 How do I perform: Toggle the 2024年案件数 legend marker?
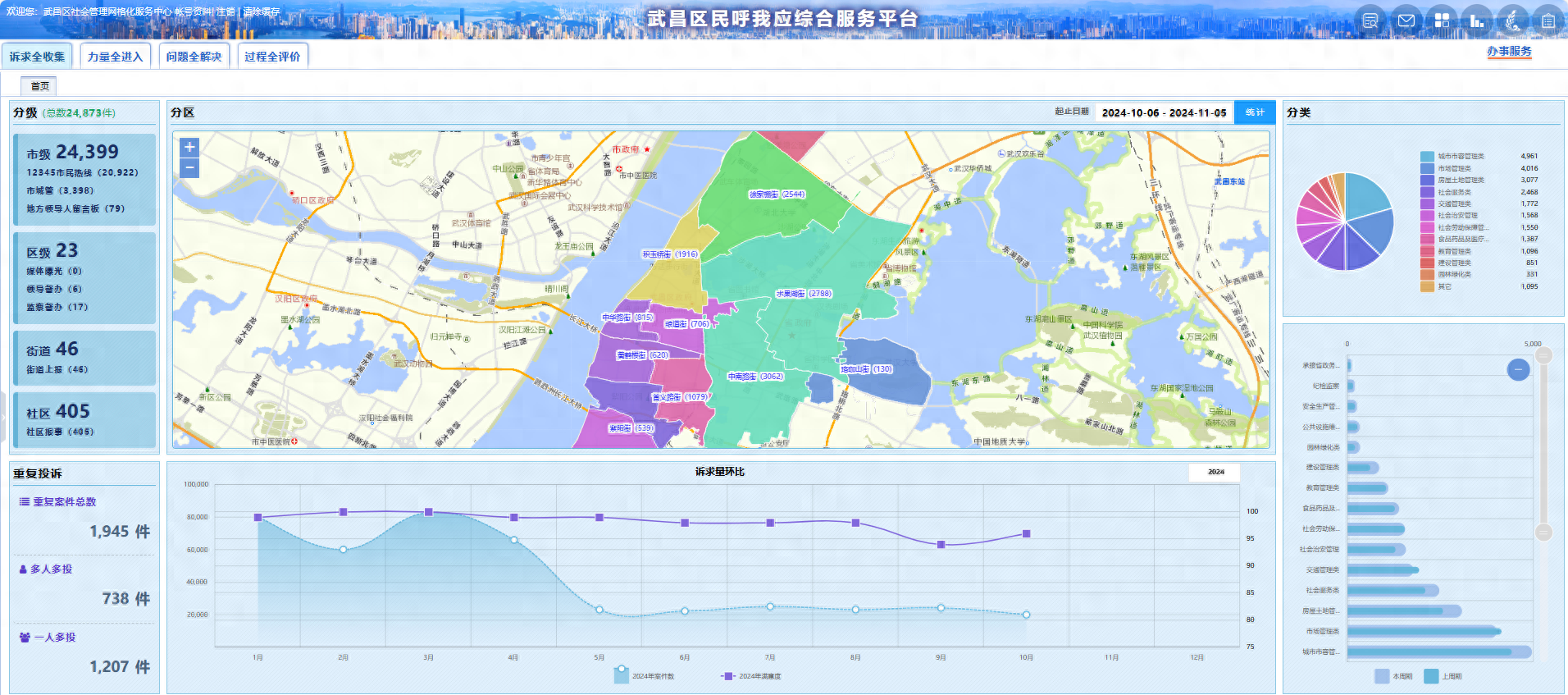coord(622,675)
